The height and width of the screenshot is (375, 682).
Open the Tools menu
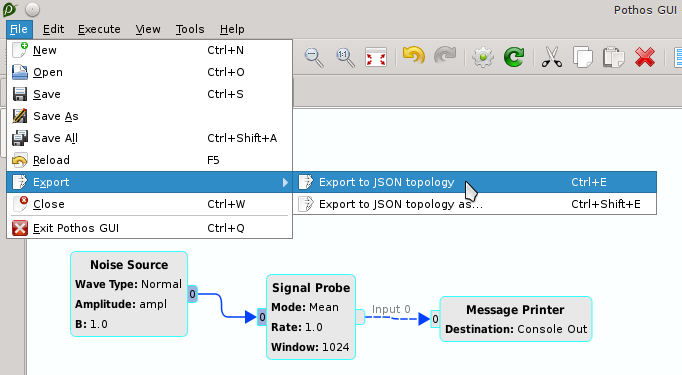click(x=190, y=29)
